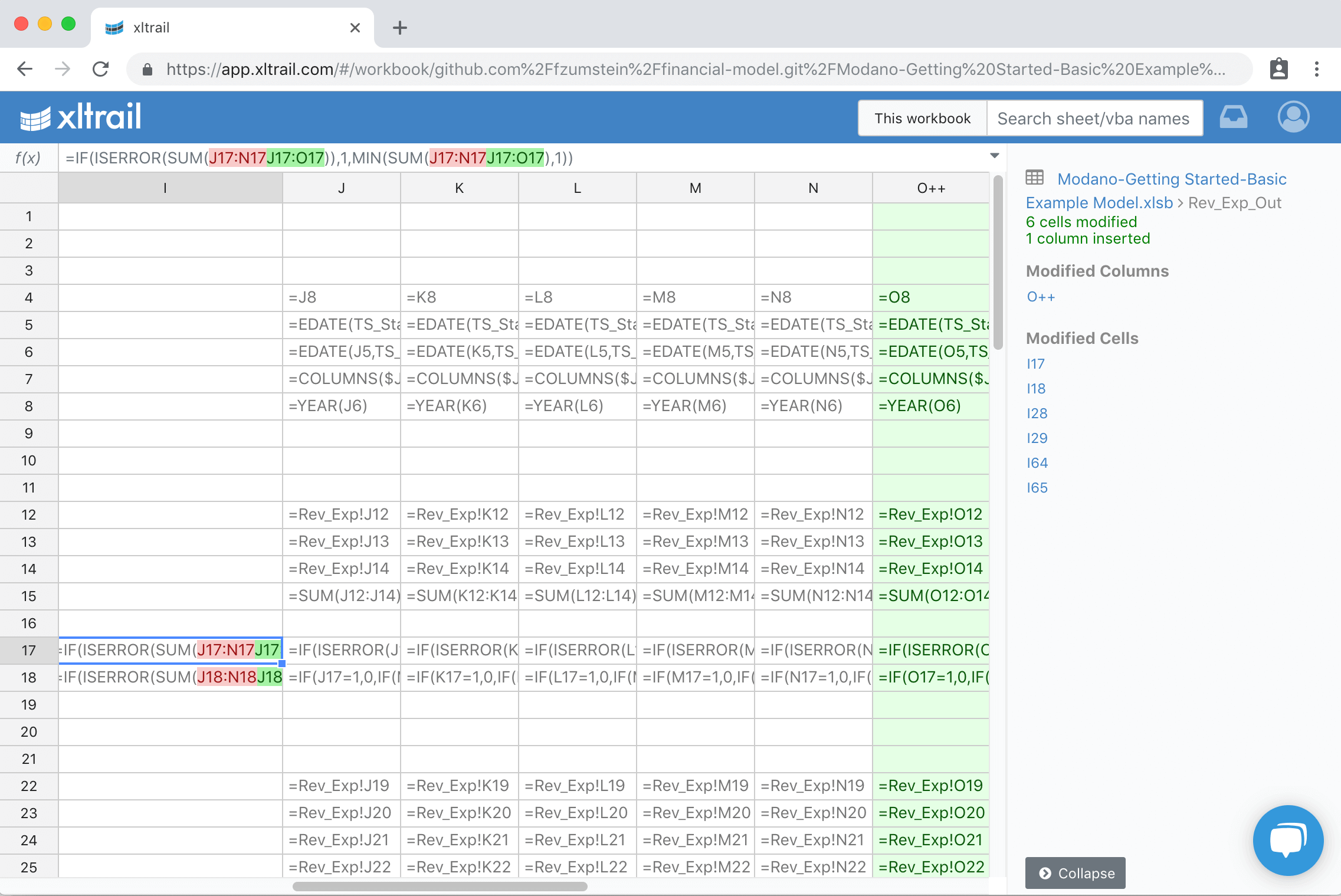The height and width of the screenshot is (896, 1341).
Task: Open the inbox tray icon
Action: pyautogui.click(x=1233, y=117)
